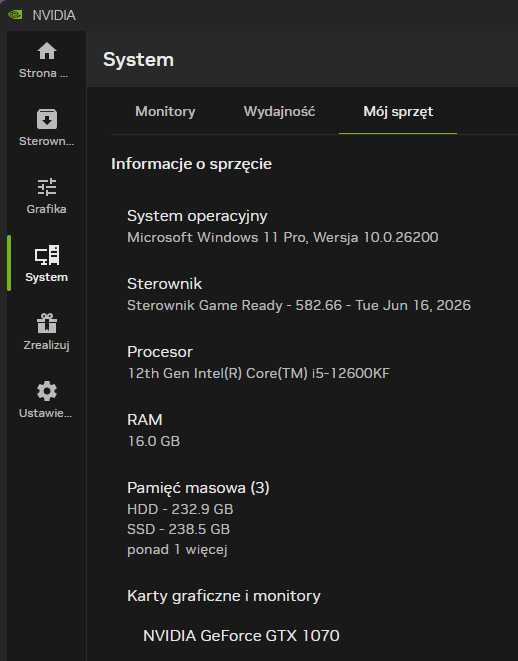The image size is (518, 661).
Task: Click the '16.0 GB' RAM value
Action: click(x=154, y=441)
